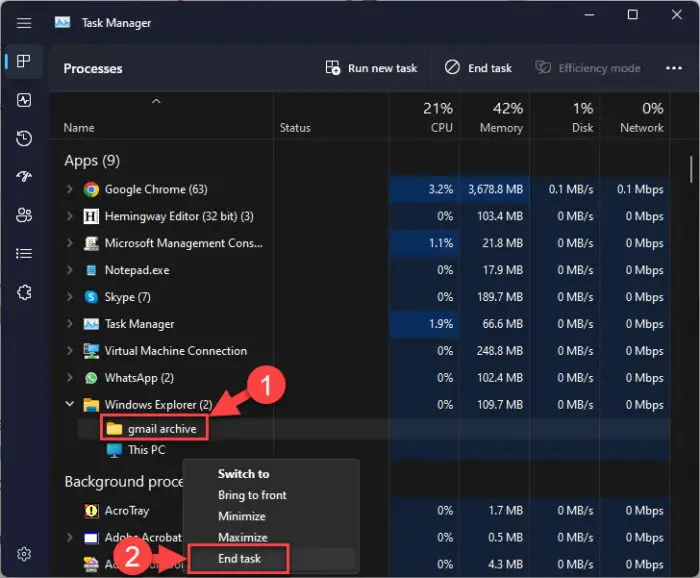Sort by the CPU column header
Screen dimensions: 700x578
pyautogui.click(x=424, y=116)
